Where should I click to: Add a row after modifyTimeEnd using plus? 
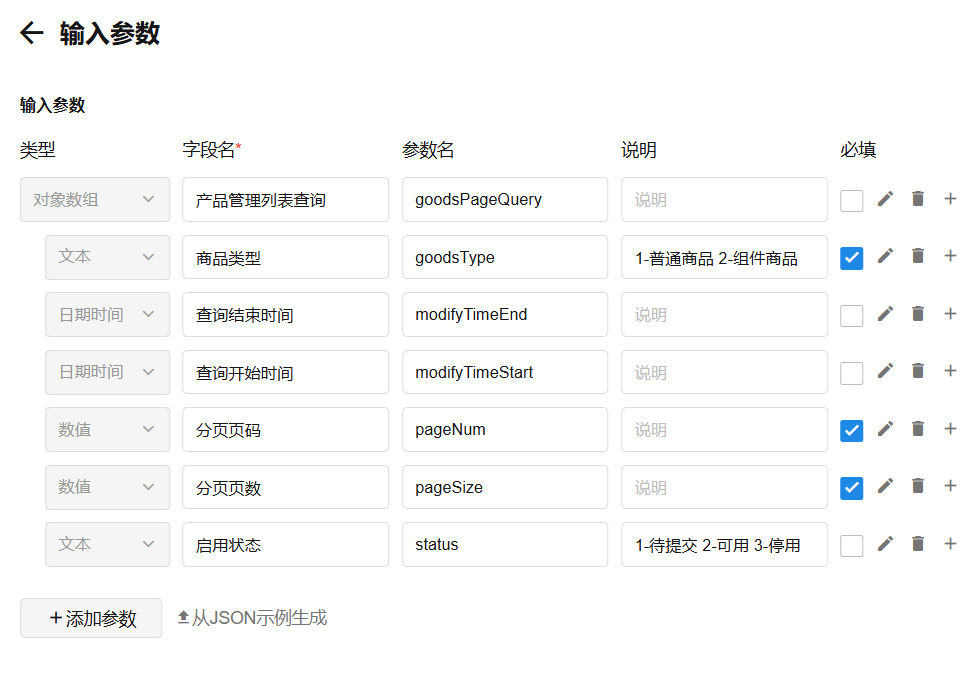coord(950,314)
